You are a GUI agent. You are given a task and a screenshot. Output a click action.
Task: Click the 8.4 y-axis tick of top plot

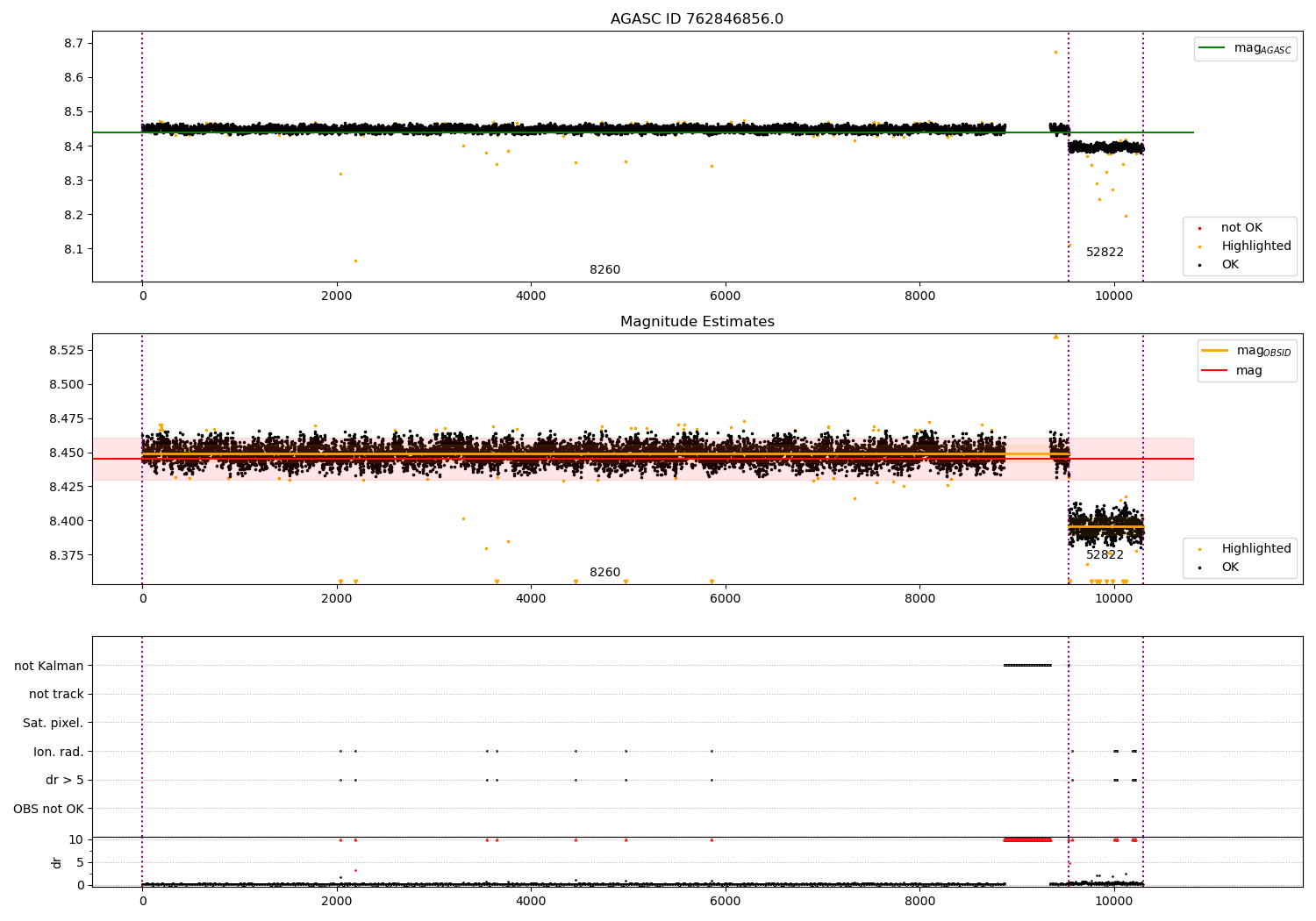pos(74,146)
